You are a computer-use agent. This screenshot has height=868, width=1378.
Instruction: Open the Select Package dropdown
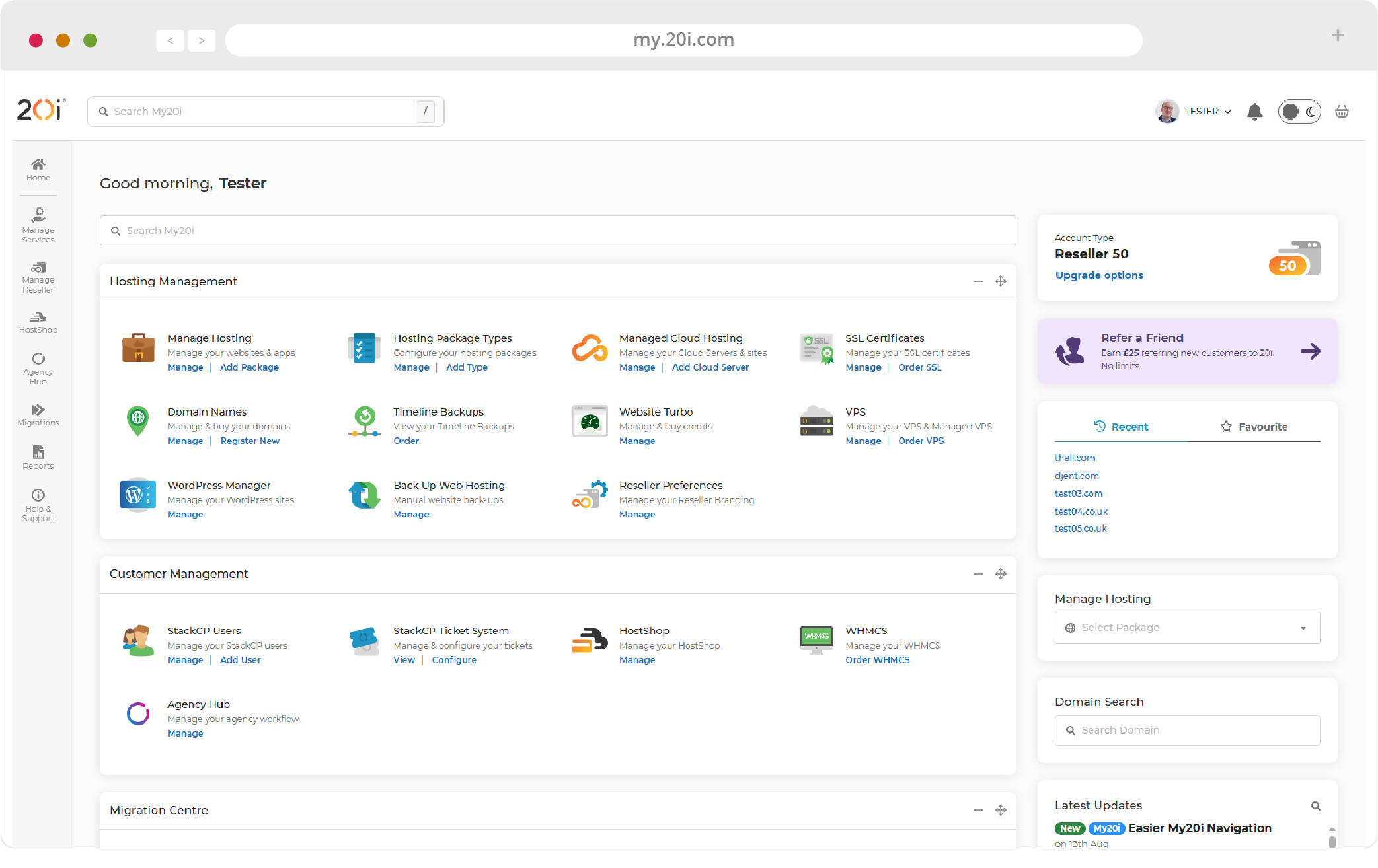1187,628
